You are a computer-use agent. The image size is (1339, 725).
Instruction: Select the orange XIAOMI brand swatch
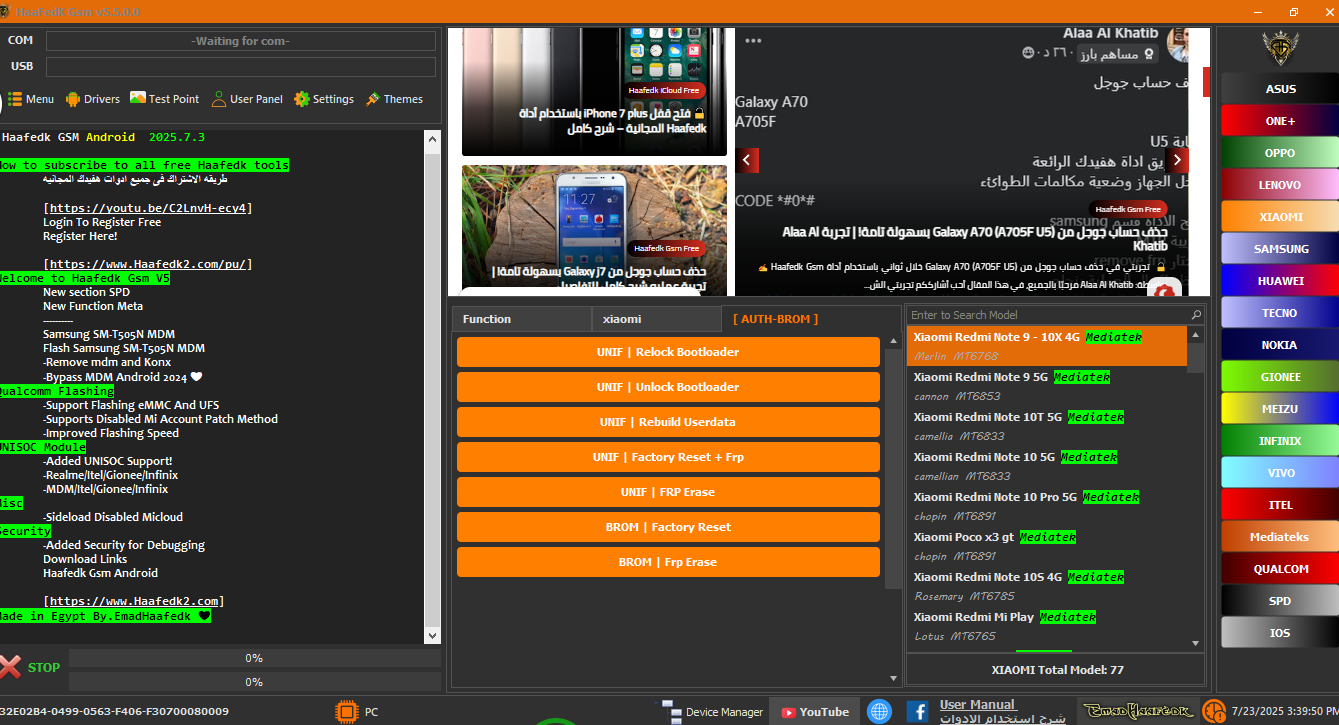pyautogui.click(x=1279, y=217)
